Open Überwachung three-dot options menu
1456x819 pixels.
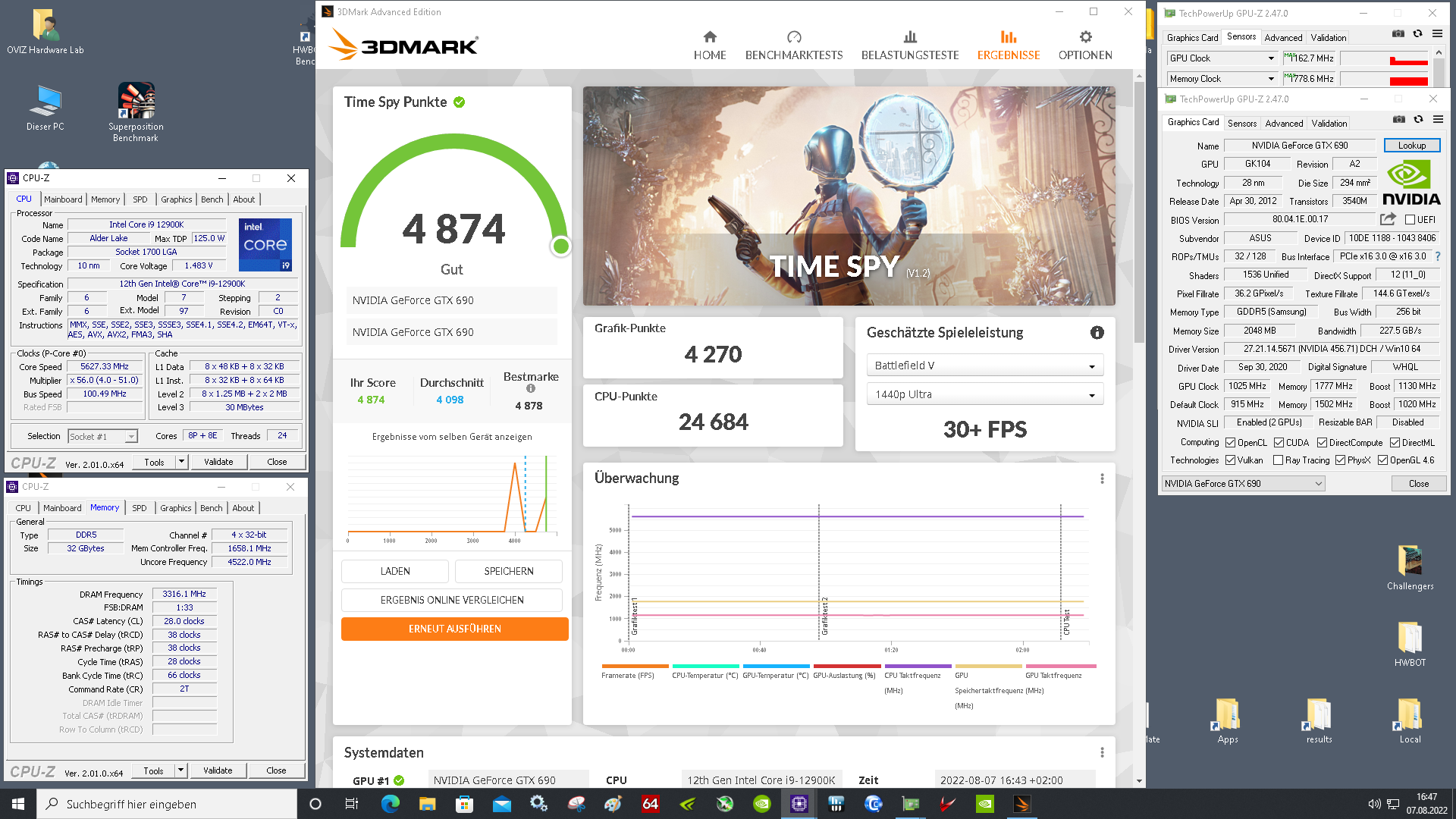tap(1102, 479)
